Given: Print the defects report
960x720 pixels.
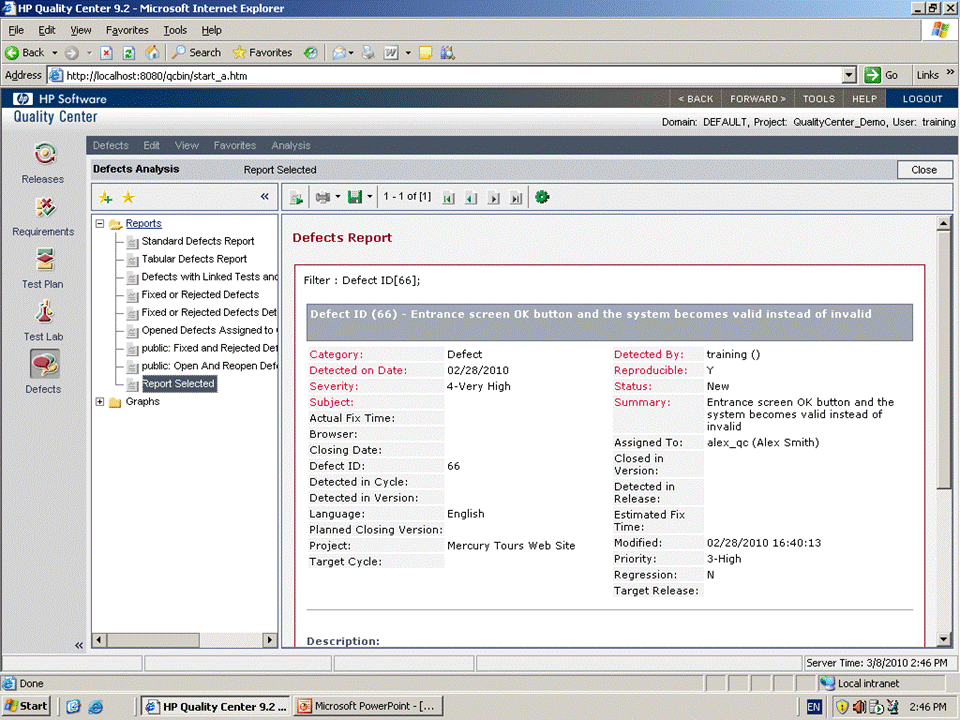Looking at the screenshot, I should (323, 197).
